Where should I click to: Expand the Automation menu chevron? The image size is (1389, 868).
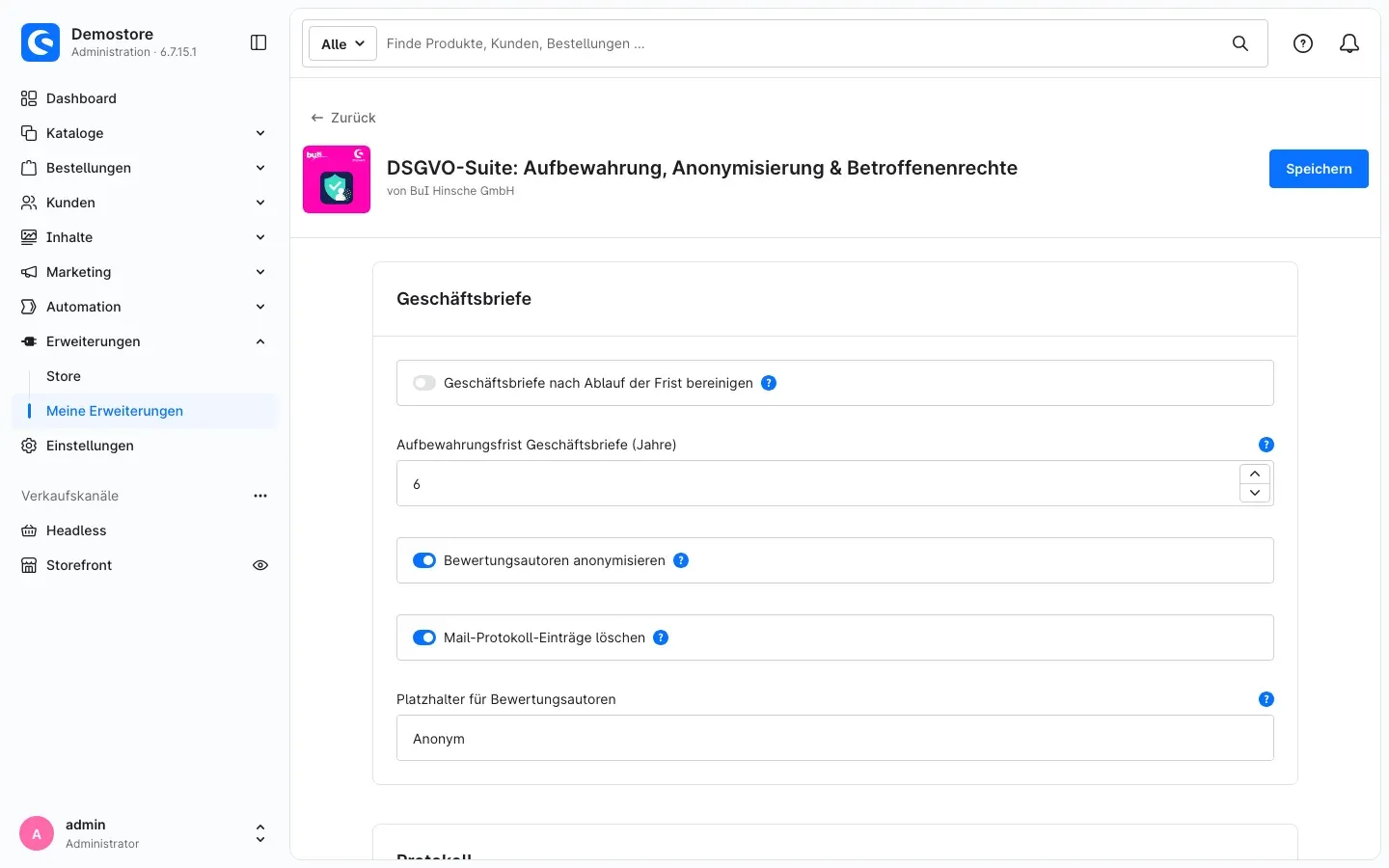(x=260, y=307)
